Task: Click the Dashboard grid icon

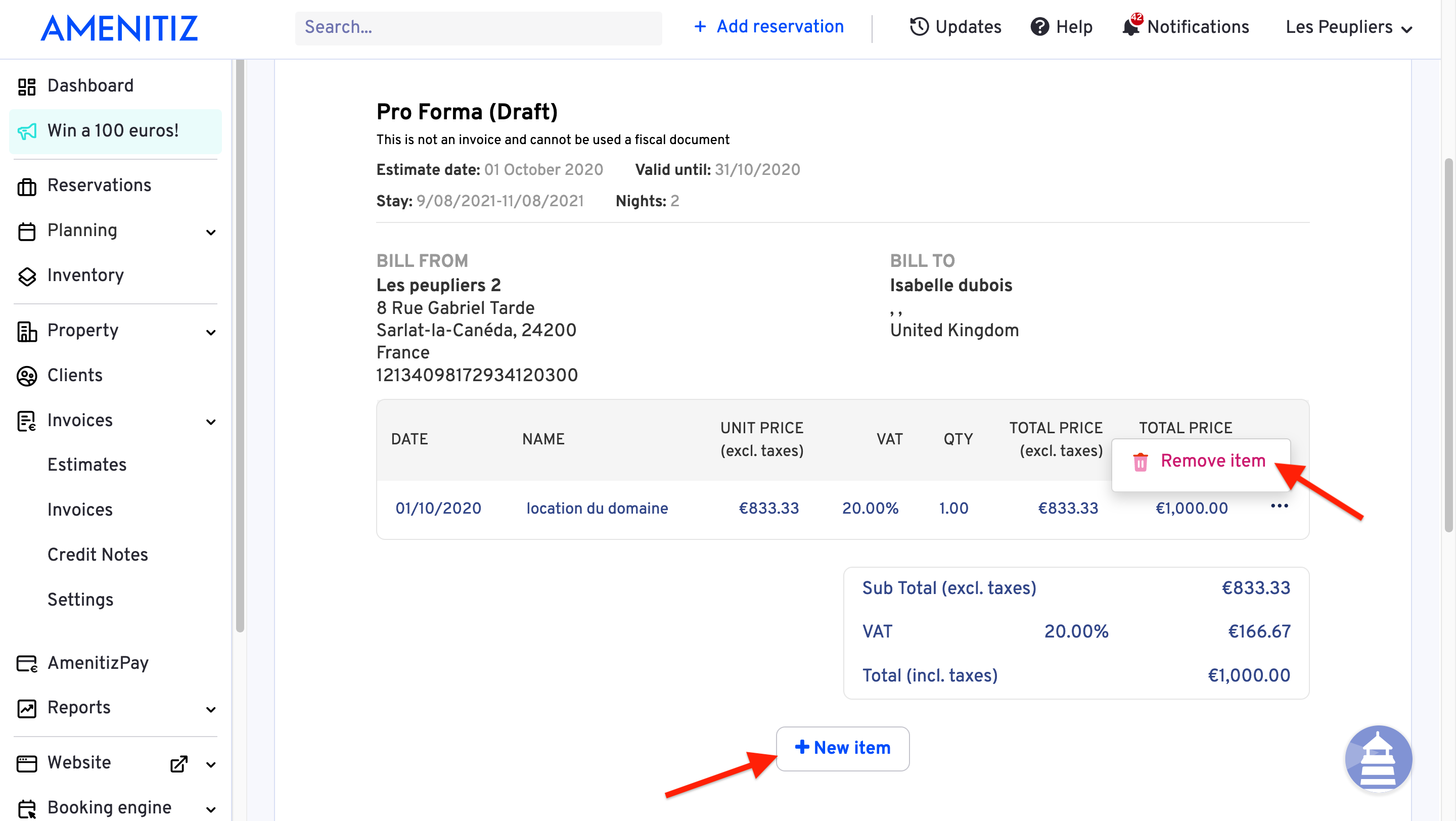Action: [x=27, y=86]
